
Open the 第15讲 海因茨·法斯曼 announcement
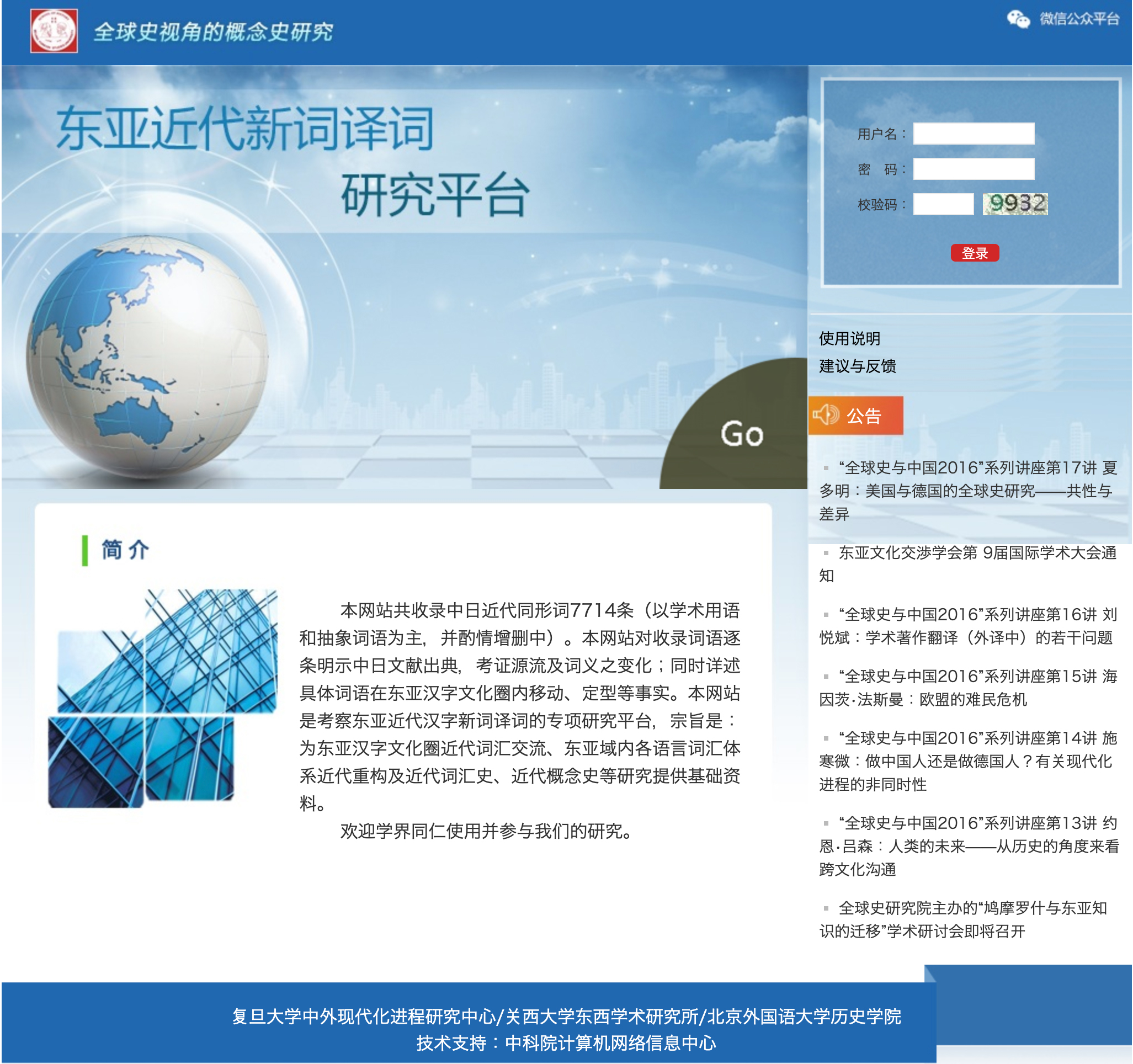[969, 687]
